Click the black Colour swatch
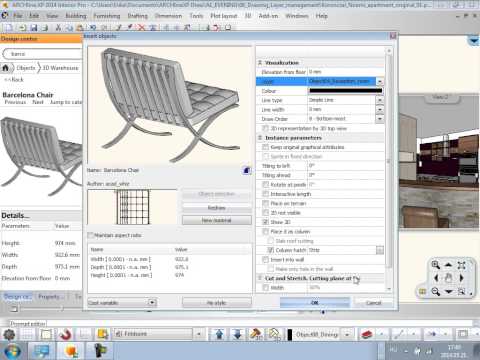Screen dimensions: 480x360 click(x=346, y=91)
